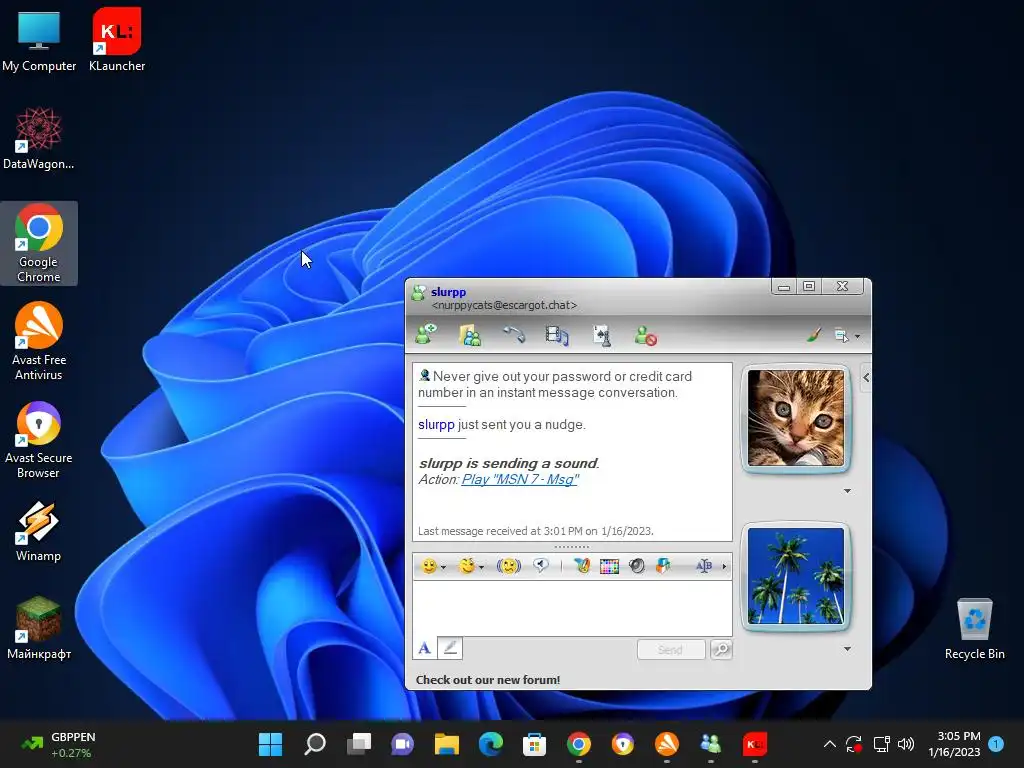1024x768 pixels.
Task: Open the paintbrush color scheme icon
Action: [x=814, y=336]
